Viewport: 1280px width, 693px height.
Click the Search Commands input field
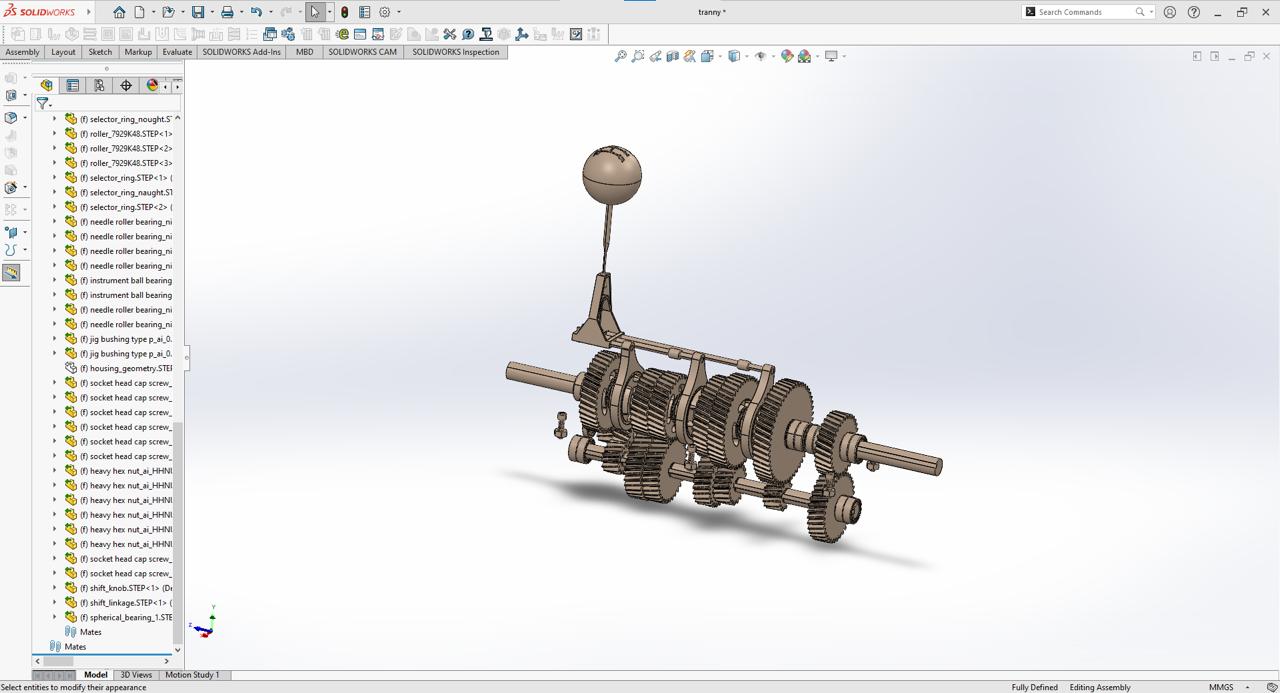click(x=1086, y=12)
